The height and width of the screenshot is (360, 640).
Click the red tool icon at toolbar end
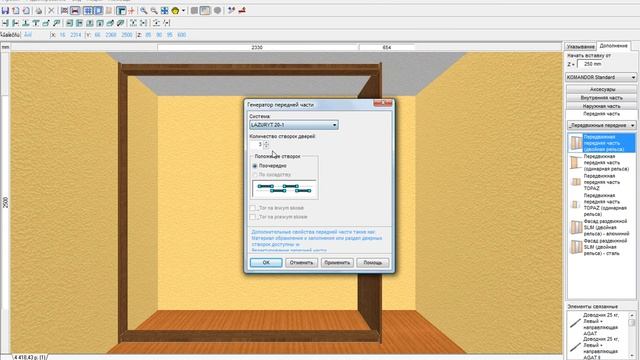click(x=242, y=11)
